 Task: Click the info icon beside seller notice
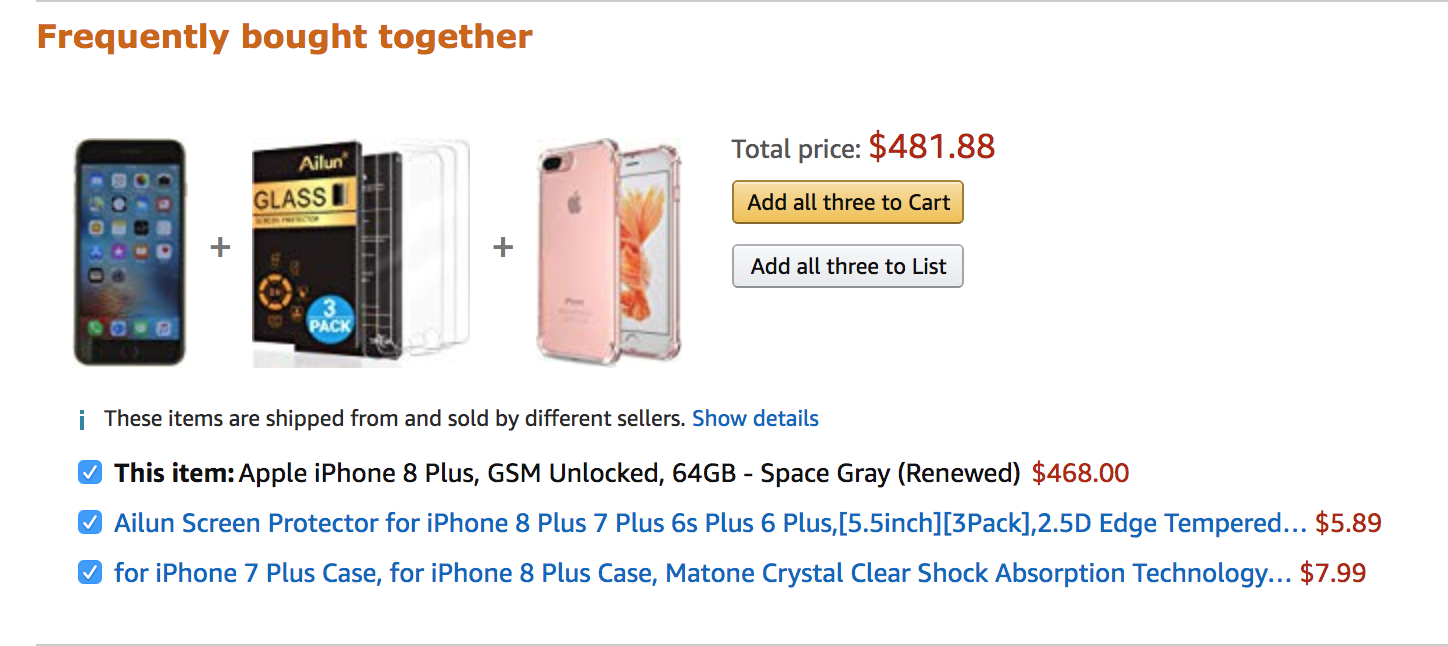[x=82, y=419]
